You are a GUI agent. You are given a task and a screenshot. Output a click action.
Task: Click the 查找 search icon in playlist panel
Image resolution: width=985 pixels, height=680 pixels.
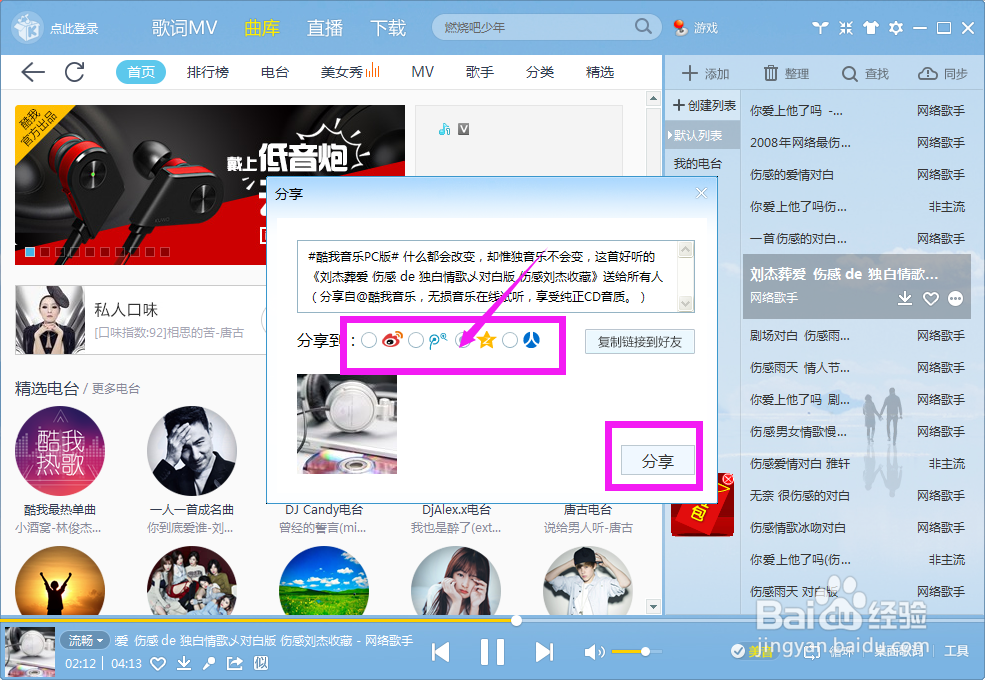pyautogui.click(x=849, y=74)
